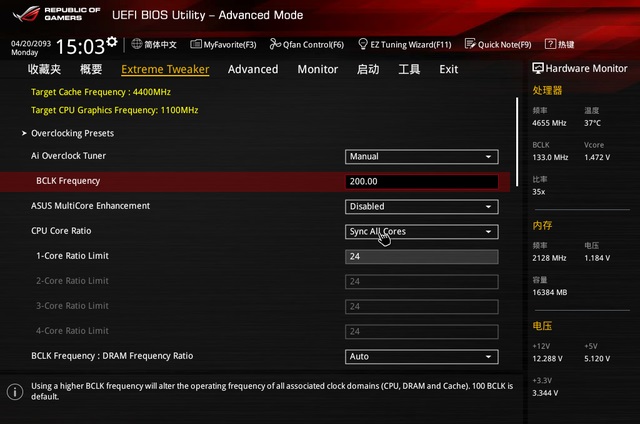The height and width of the screenshot is (424, 640).
Task: Open Qfan Control(F6) fan icon
Action: tap(275, 44)
